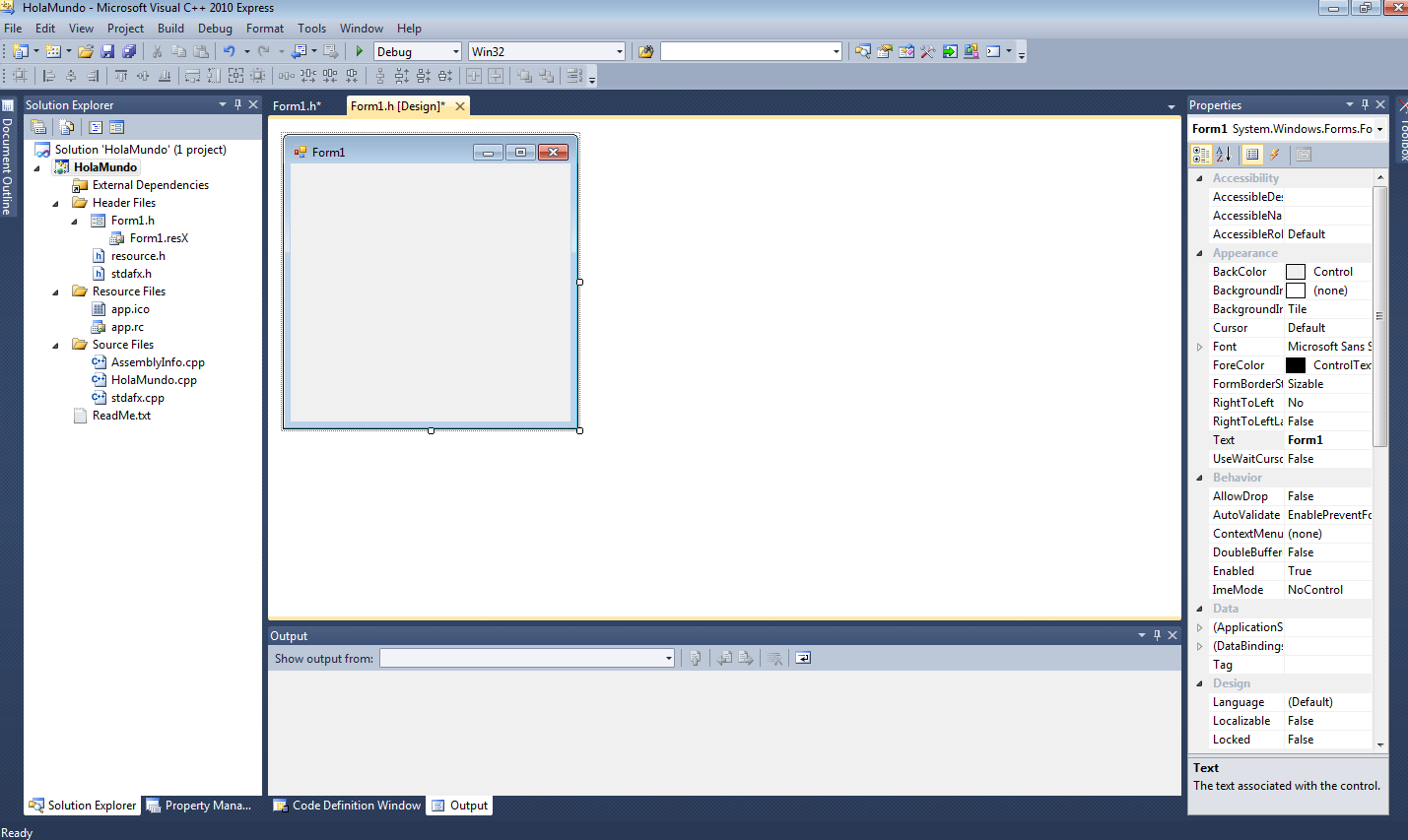Click the Make Same Width layout icon
The image size is (1408, 840).
click(192, 75)
